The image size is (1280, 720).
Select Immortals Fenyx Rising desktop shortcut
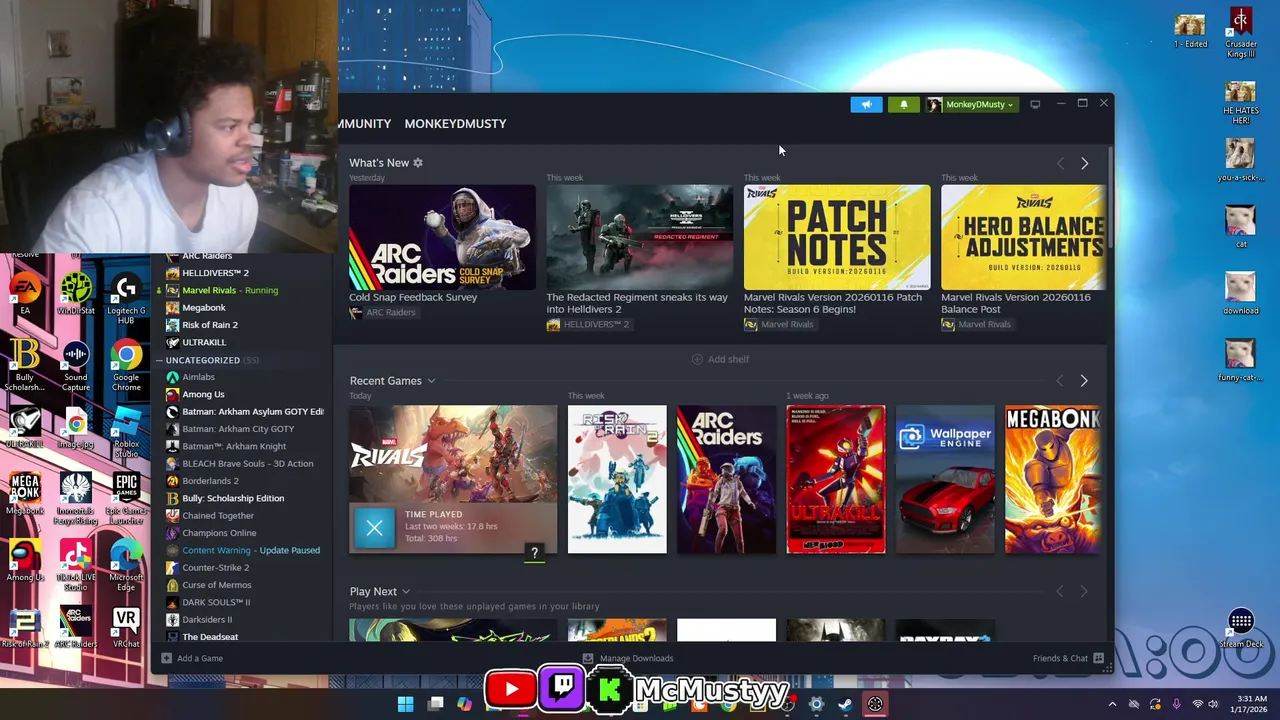75,498
